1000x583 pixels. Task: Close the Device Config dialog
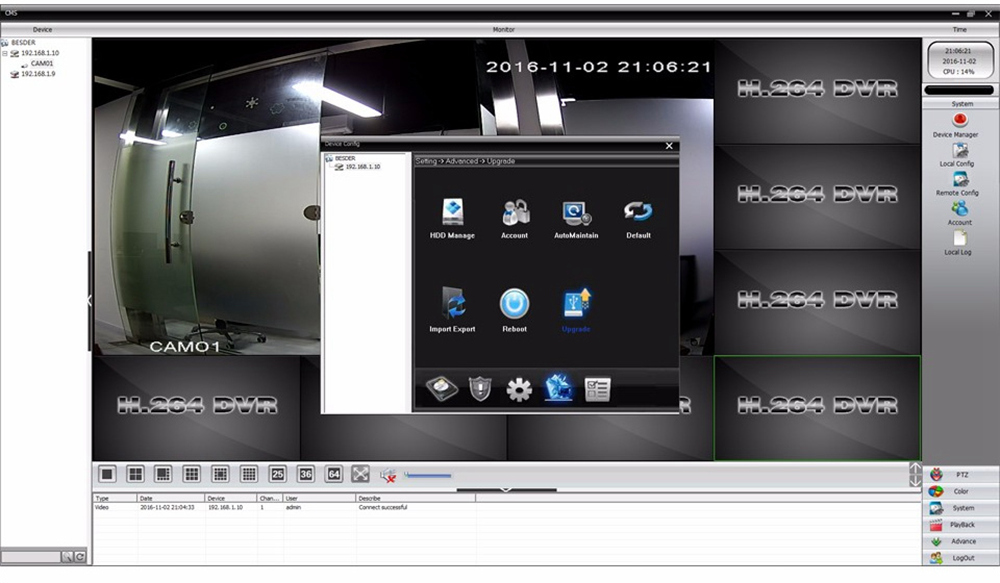669,145
